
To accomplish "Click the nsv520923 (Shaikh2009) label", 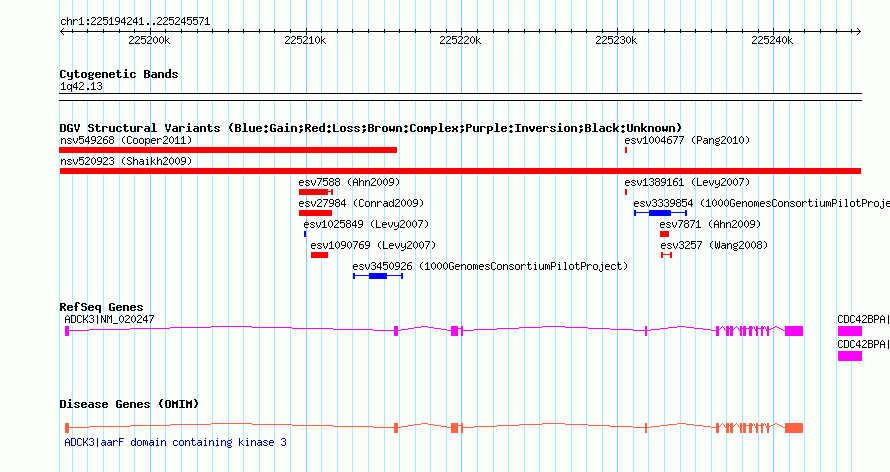I will click(126, 161).
